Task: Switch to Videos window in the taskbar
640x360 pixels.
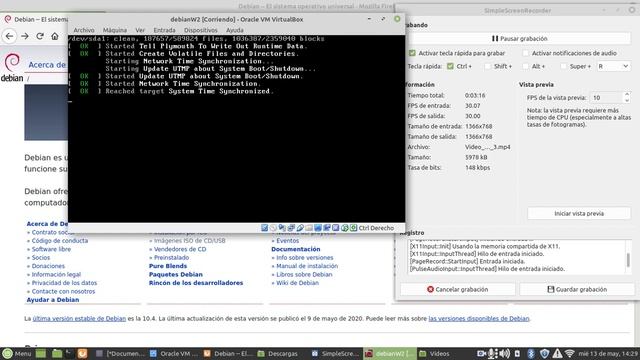Action: (x=434, y=353)
